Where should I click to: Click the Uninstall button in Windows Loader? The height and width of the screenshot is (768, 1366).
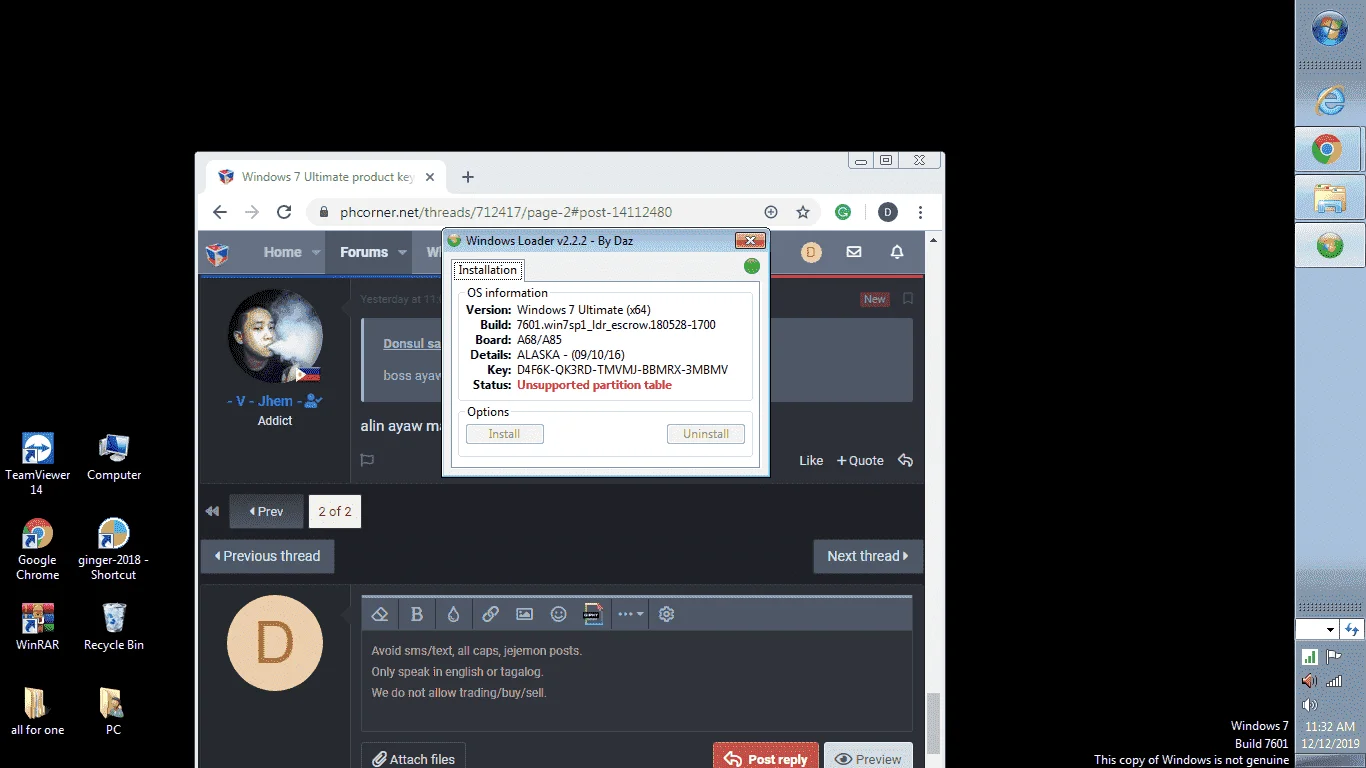tap(706, 434)
